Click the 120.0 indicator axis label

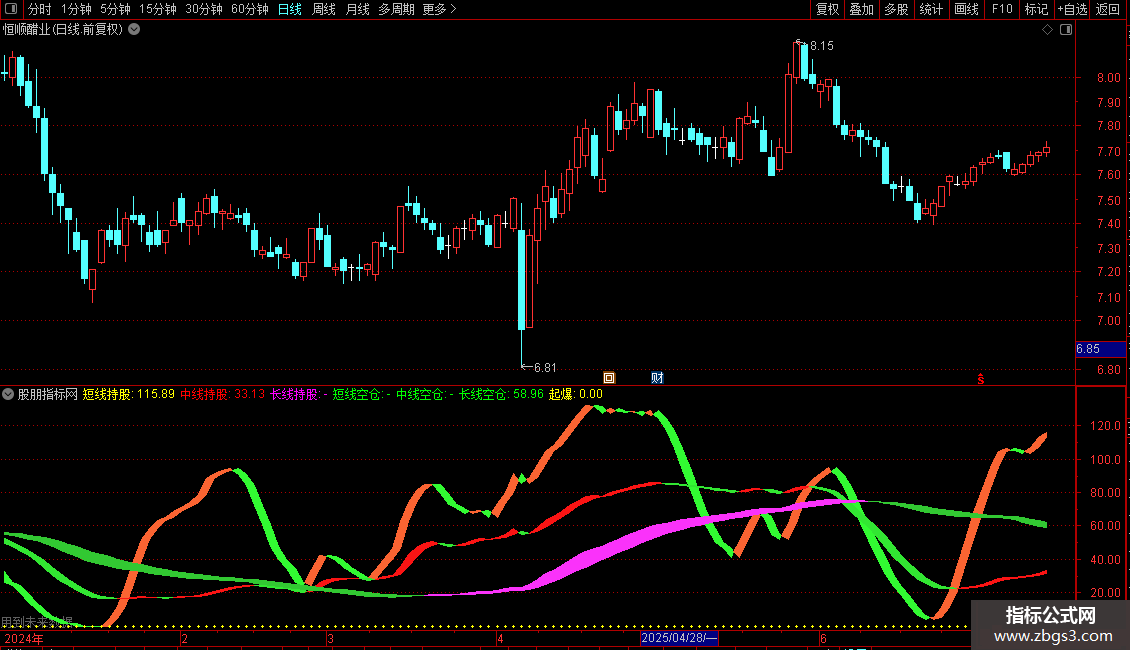pos(1105,426)
